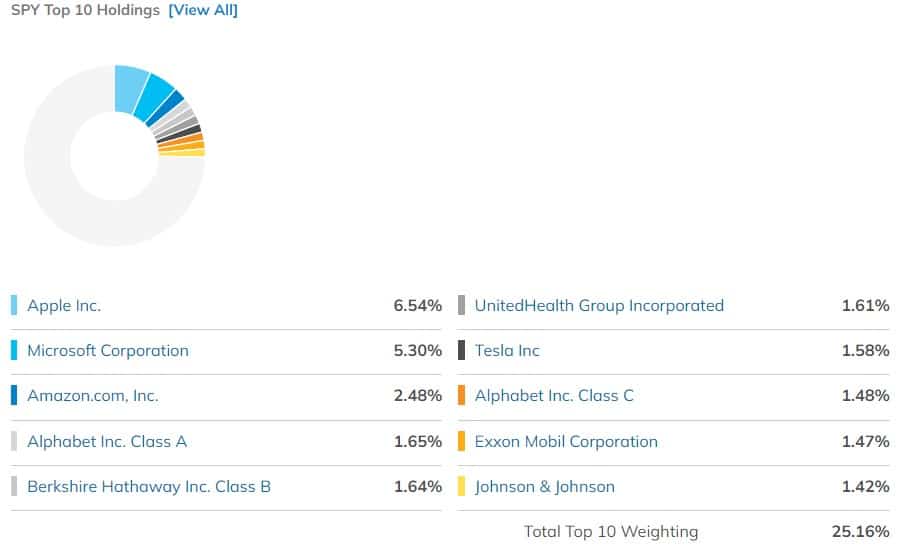Click Apple's light blue legend swatch
The width and height of the screenshot is (920, 547).
point(14,305)
